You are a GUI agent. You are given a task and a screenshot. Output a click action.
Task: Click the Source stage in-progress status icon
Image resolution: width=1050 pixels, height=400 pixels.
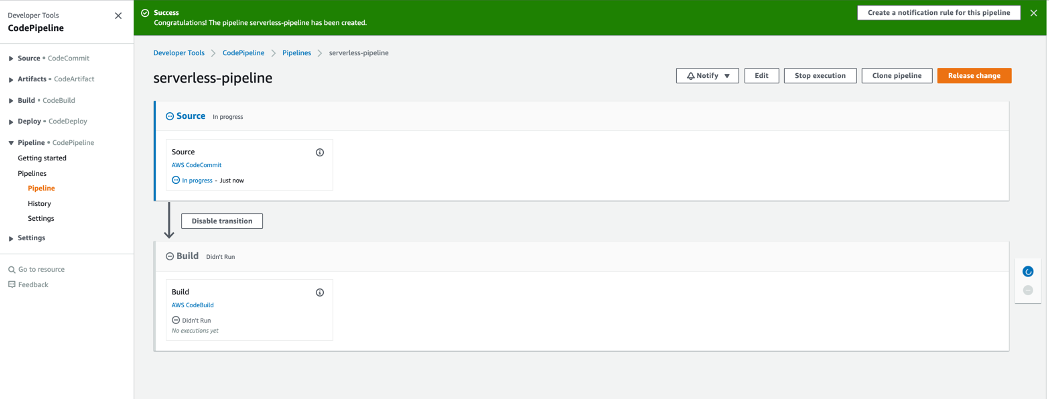click(169, 116)
